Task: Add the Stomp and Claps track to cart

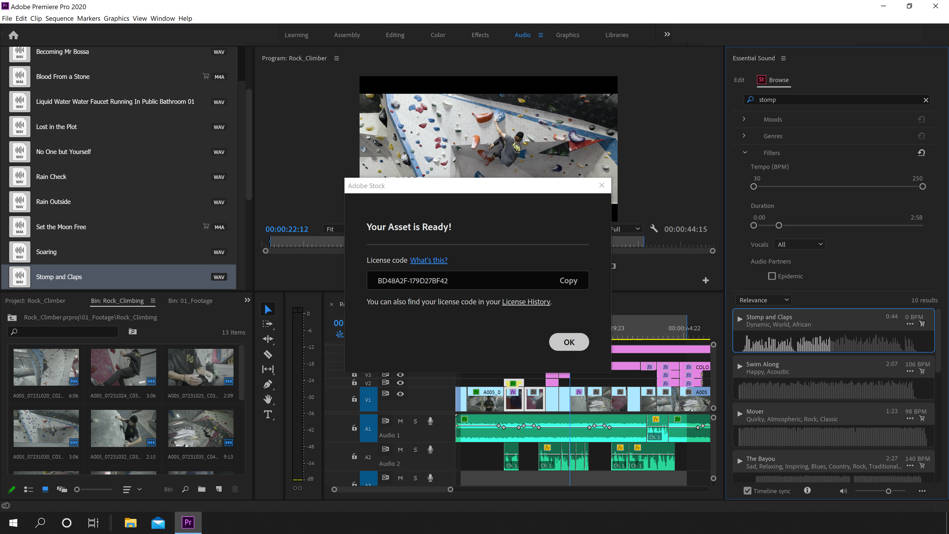Action: click(922, 324)
